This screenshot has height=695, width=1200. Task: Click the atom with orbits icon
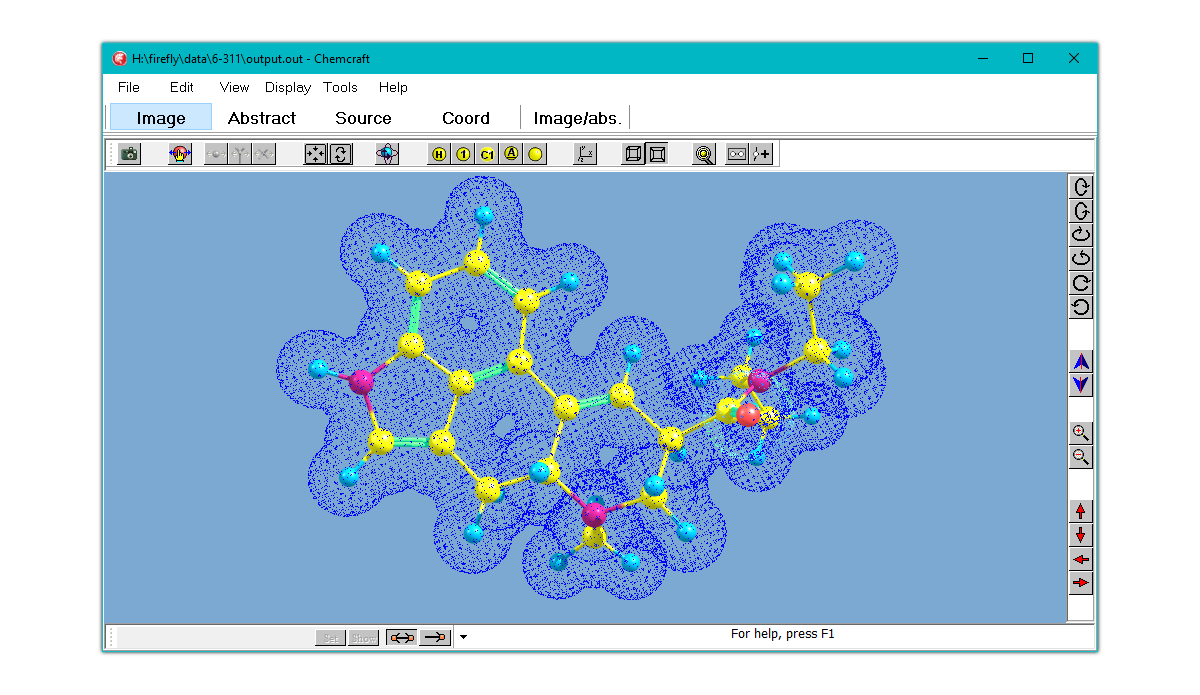pos(387,154)
